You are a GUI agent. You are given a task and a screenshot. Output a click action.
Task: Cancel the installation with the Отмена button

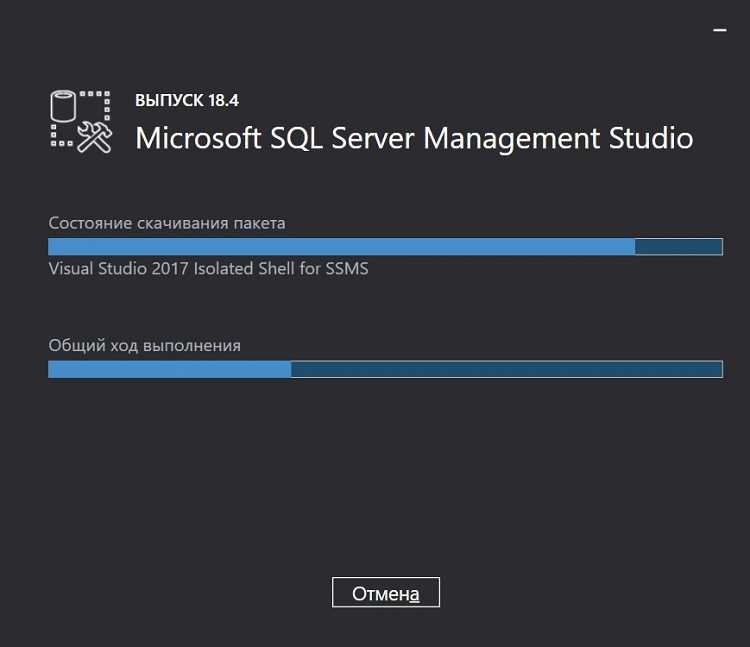[386, 592]
